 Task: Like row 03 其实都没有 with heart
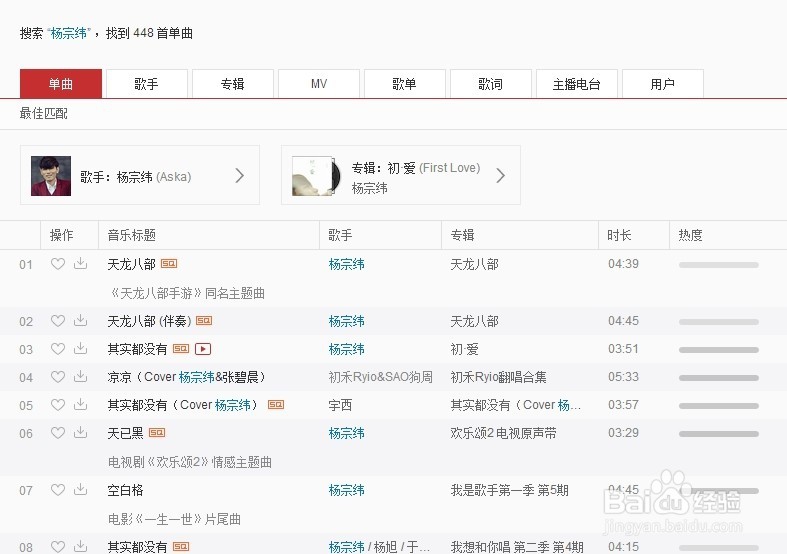click(x=58, y=349)
